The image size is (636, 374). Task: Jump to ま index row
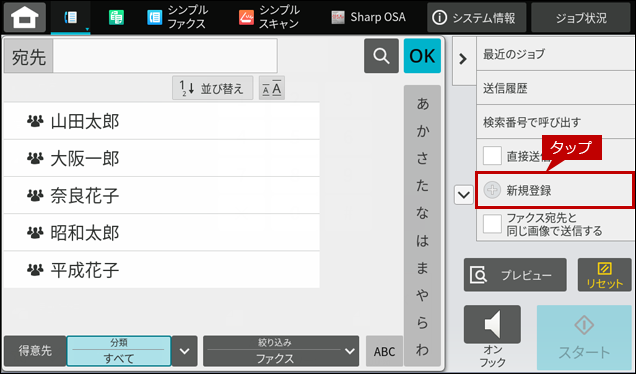pos(422,268)
